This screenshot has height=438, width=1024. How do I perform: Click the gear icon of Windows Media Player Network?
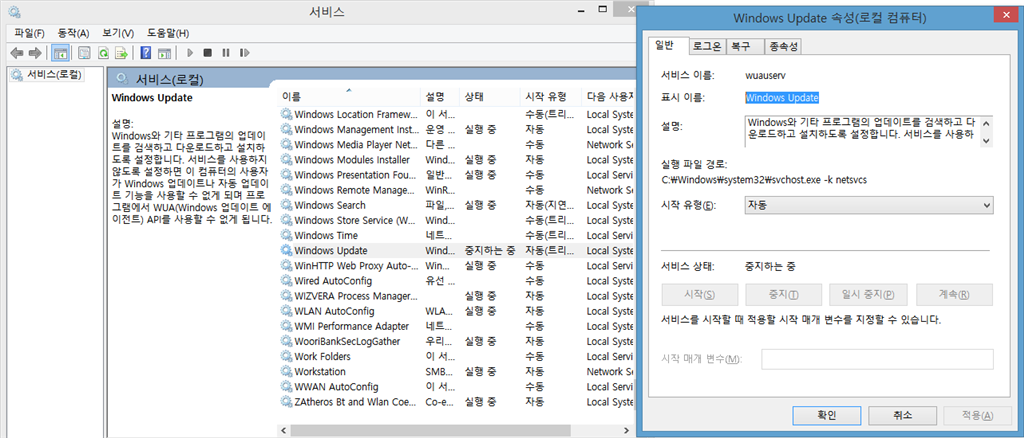(x=287, y=144)
